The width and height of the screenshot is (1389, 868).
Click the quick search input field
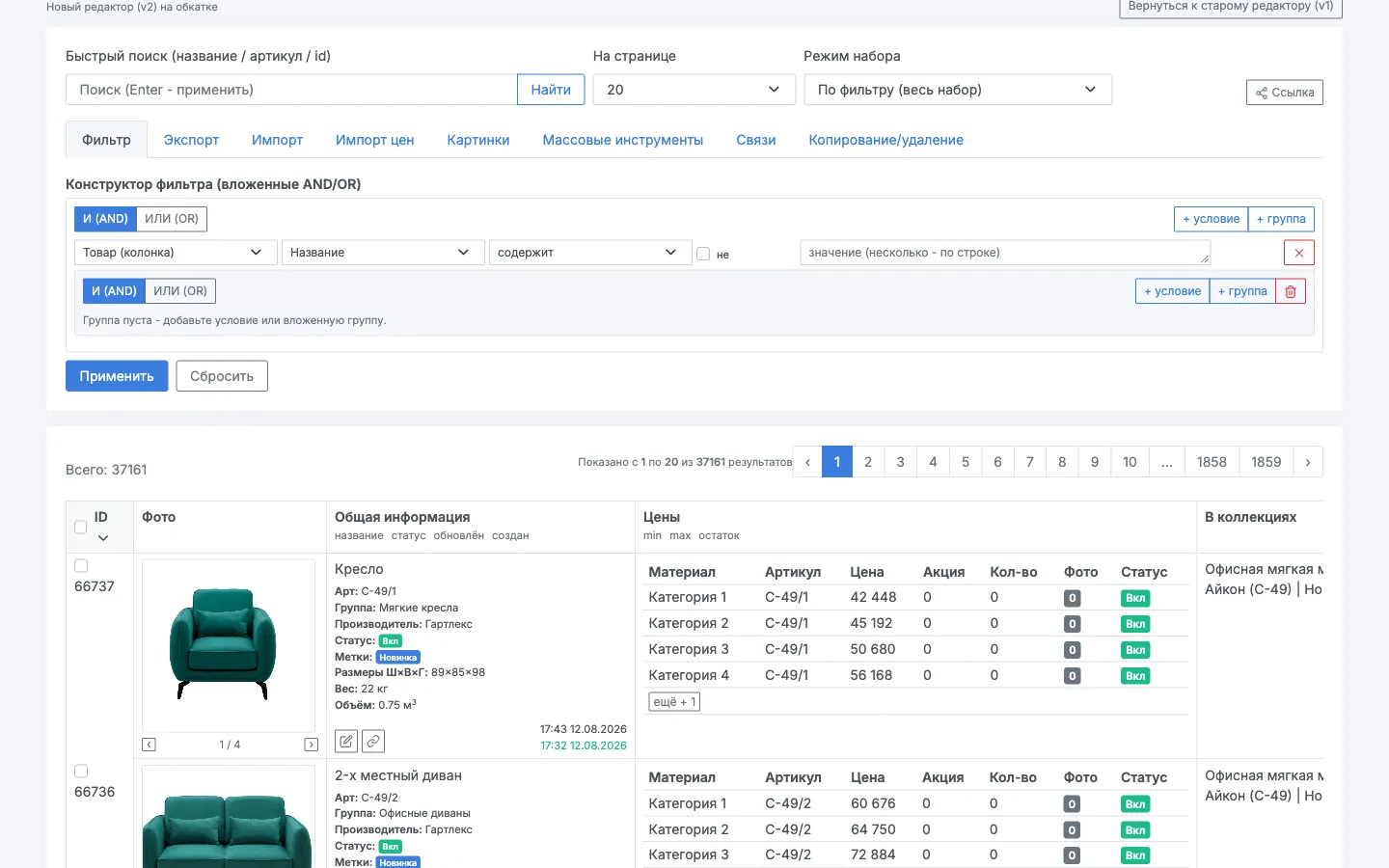click(x=291, y=90)
